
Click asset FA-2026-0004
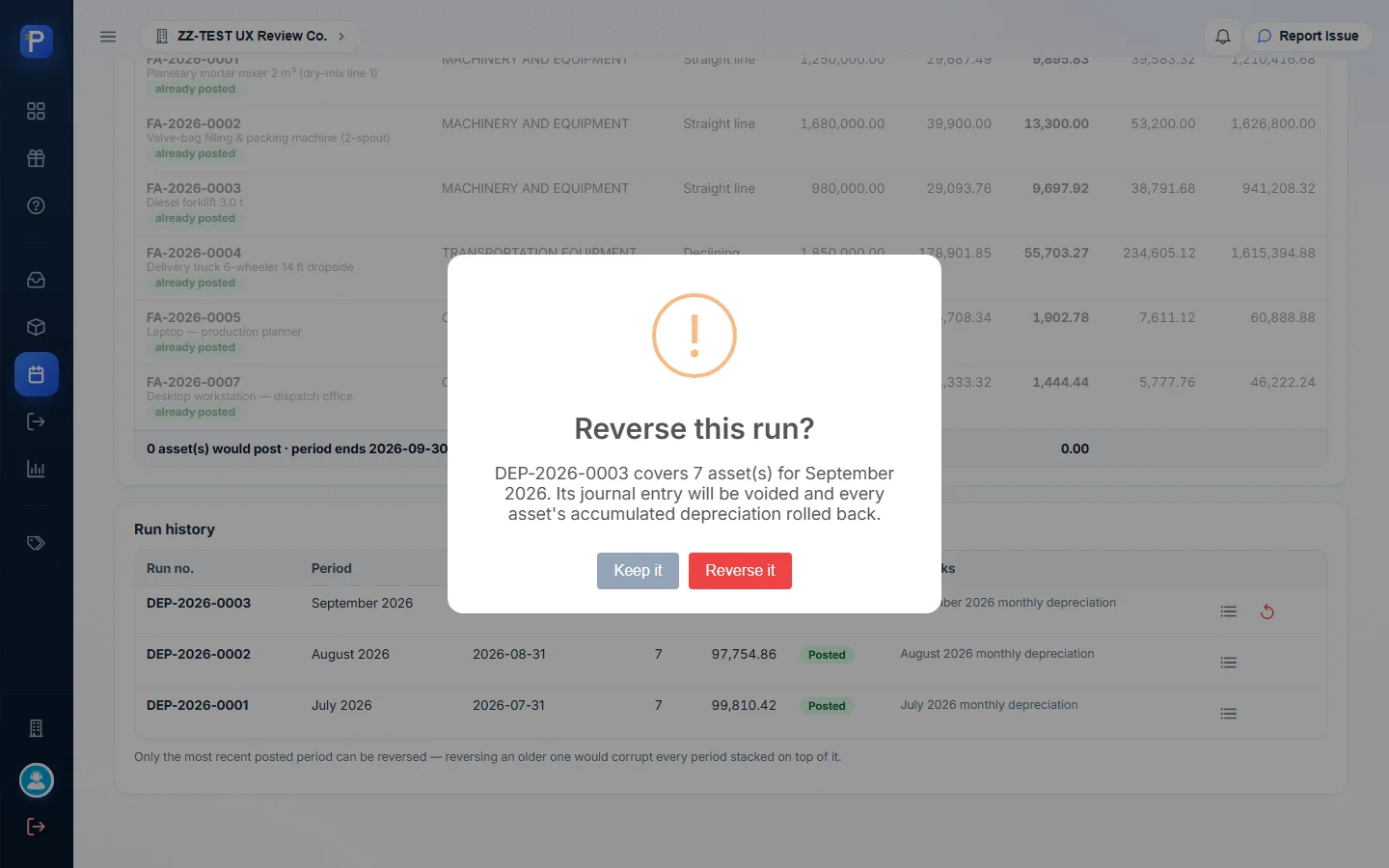(x=194, y=253)
